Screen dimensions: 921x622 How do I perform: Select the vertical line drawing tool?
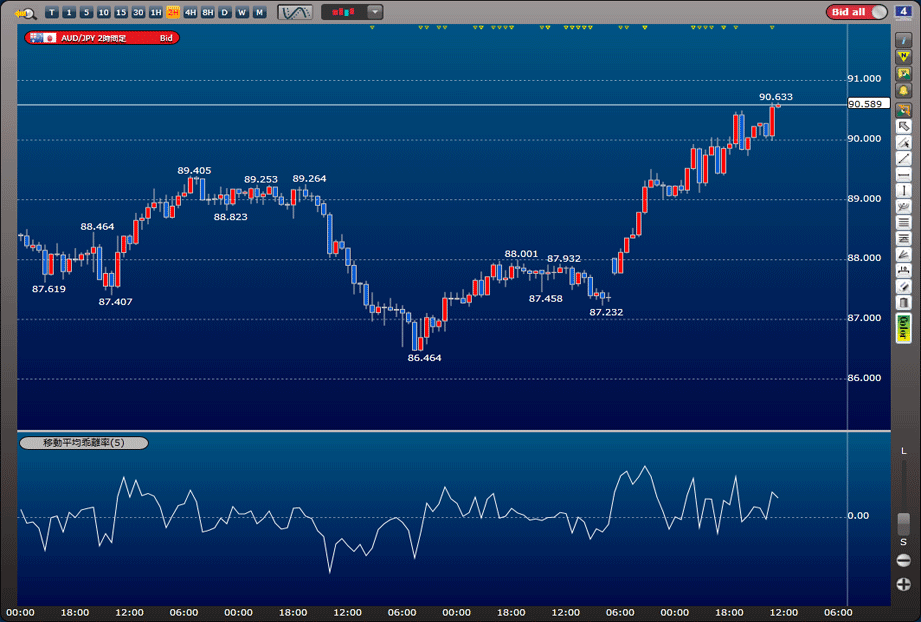904,190
